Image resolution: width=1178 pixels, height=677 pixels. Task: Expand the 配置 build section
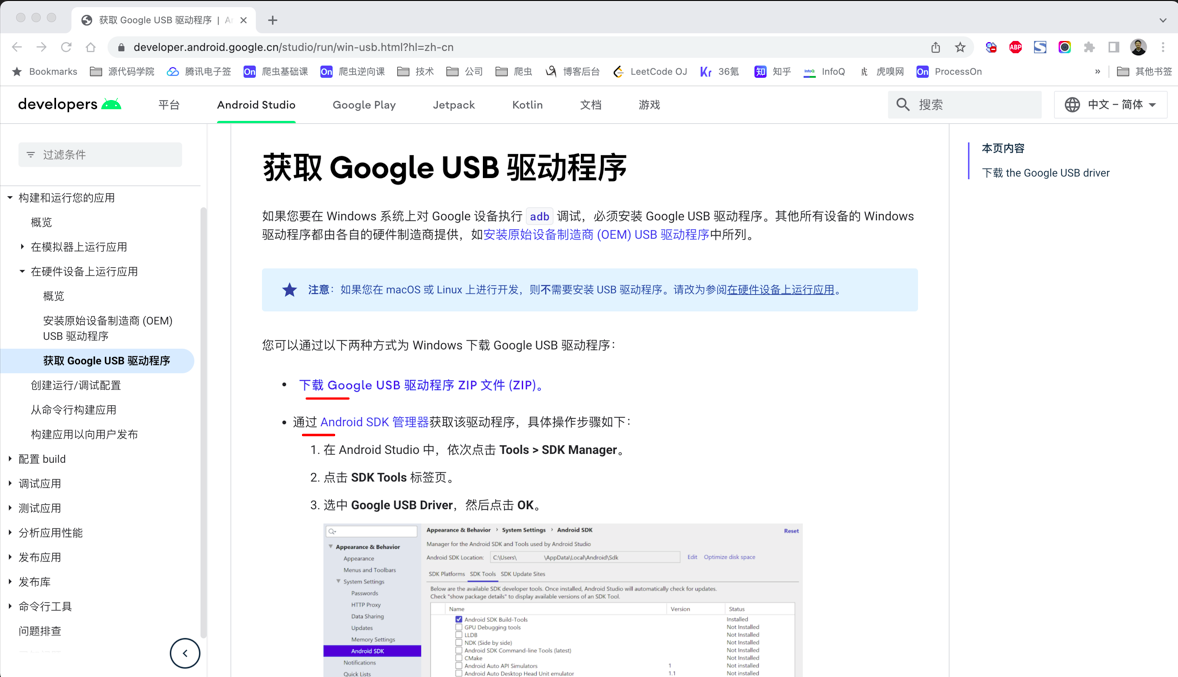(10, 458)
